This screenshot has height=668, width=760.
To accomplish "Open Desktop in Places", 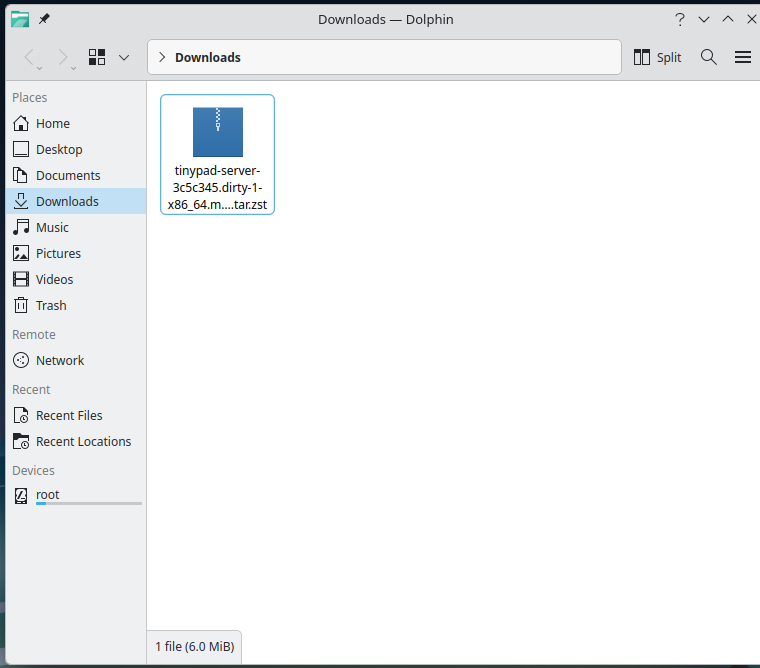I will (x=76, y=149).
